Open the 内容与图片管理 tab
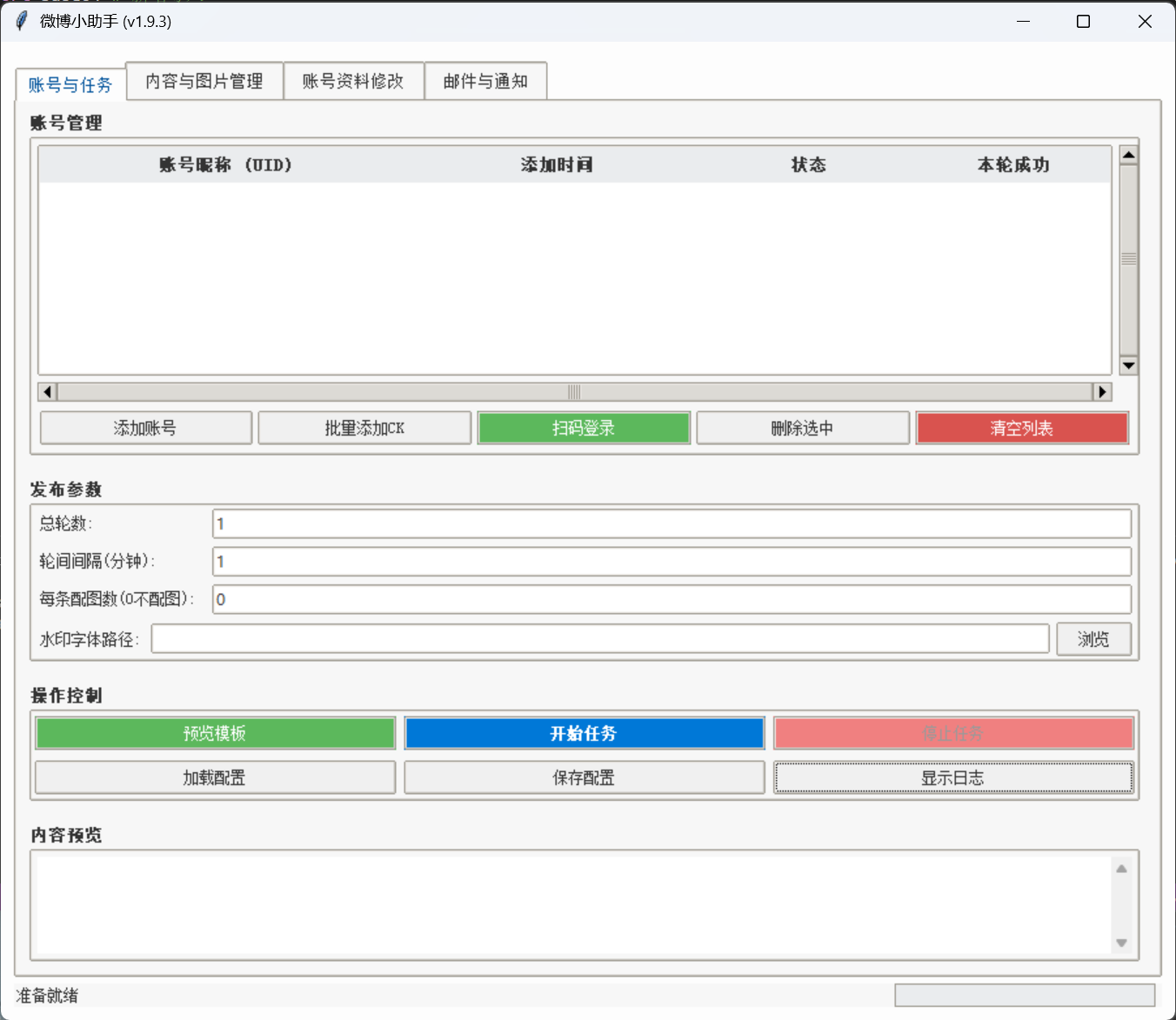 tap(204, 81)
